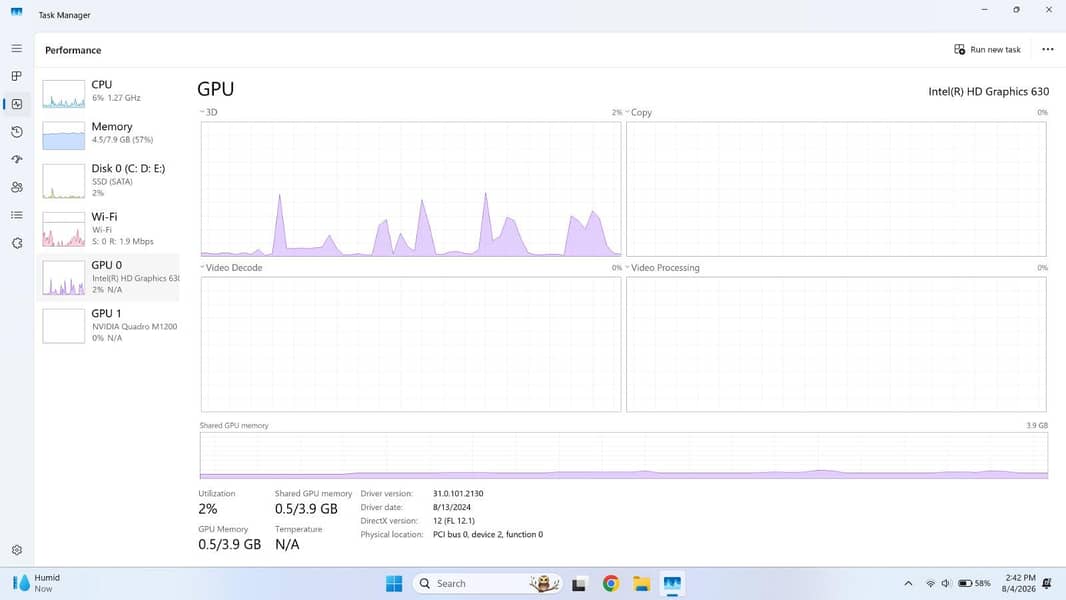
Task: Open the Video Processing graph dropdown
Action: pyautogui.click(x=662, y=268)
